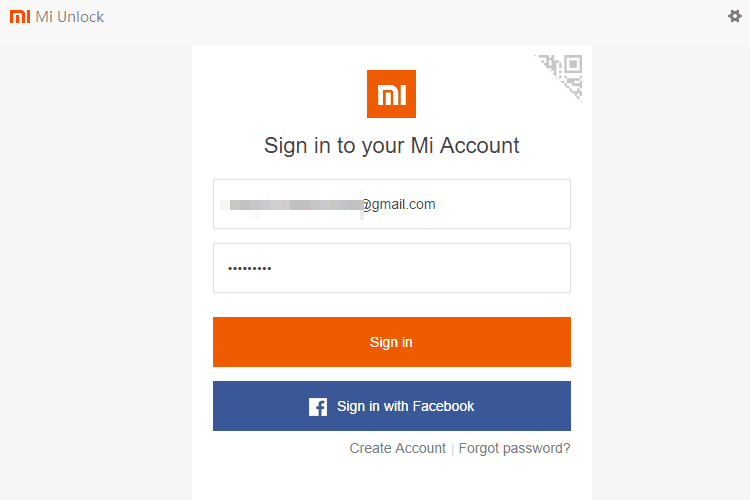The width and height of the screenshot is (750, 500).
Task: Click the Facebook f icon
Action: [318, 407]
